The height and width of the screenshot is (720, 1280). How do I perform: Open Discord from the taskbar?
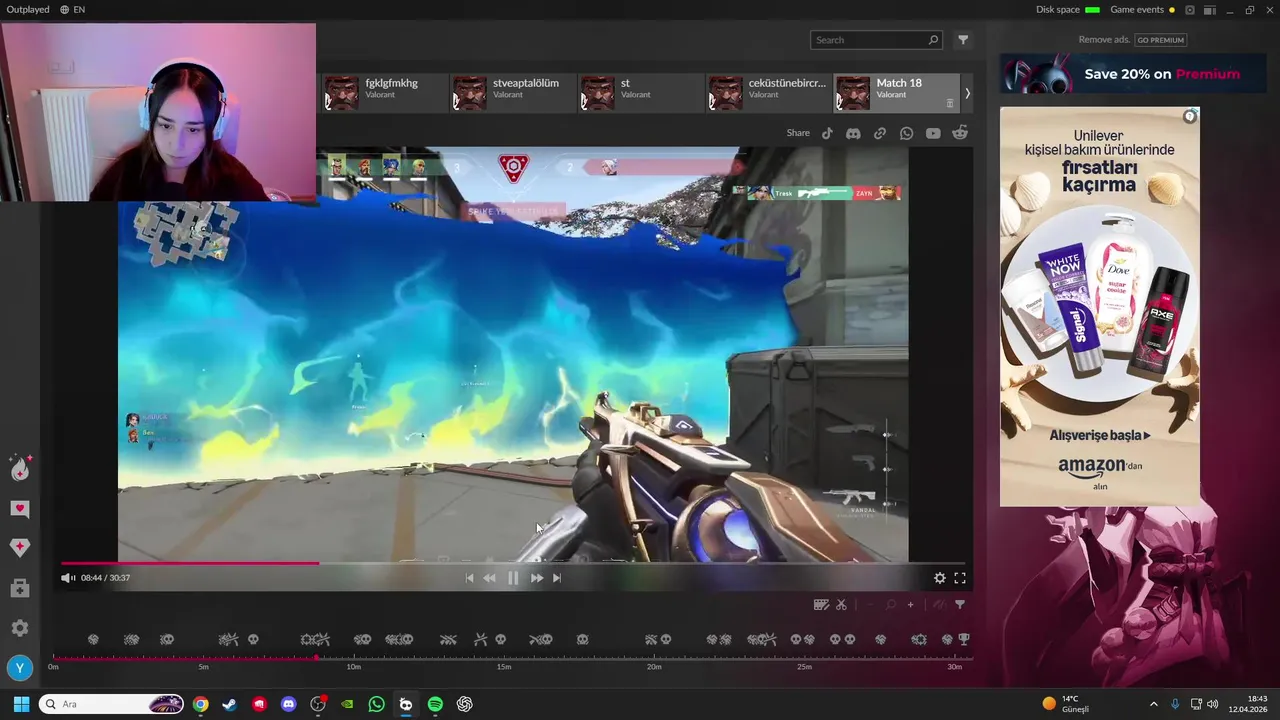(x=289, y=704)
